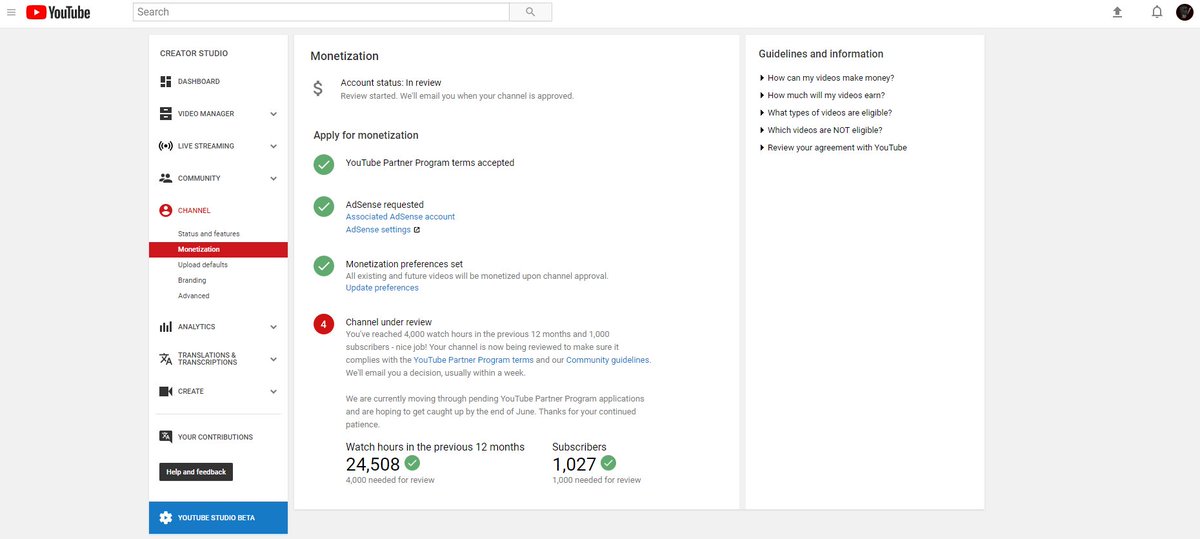Click the checkmark beside Partner Program terms accepted

click(323, 165)
